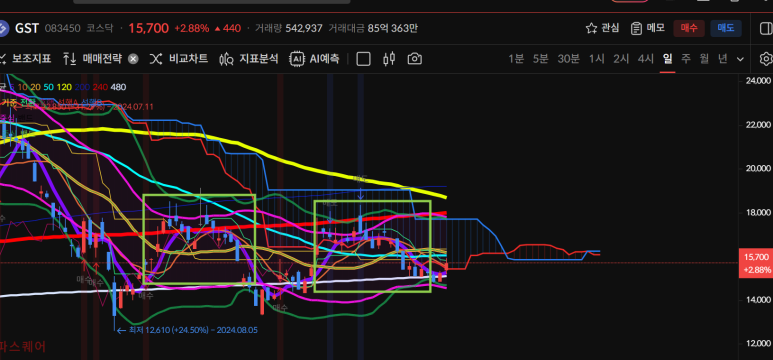Select moving average 480 legend
This screenshot has height=360, width=773.
(x=118, y=87)
